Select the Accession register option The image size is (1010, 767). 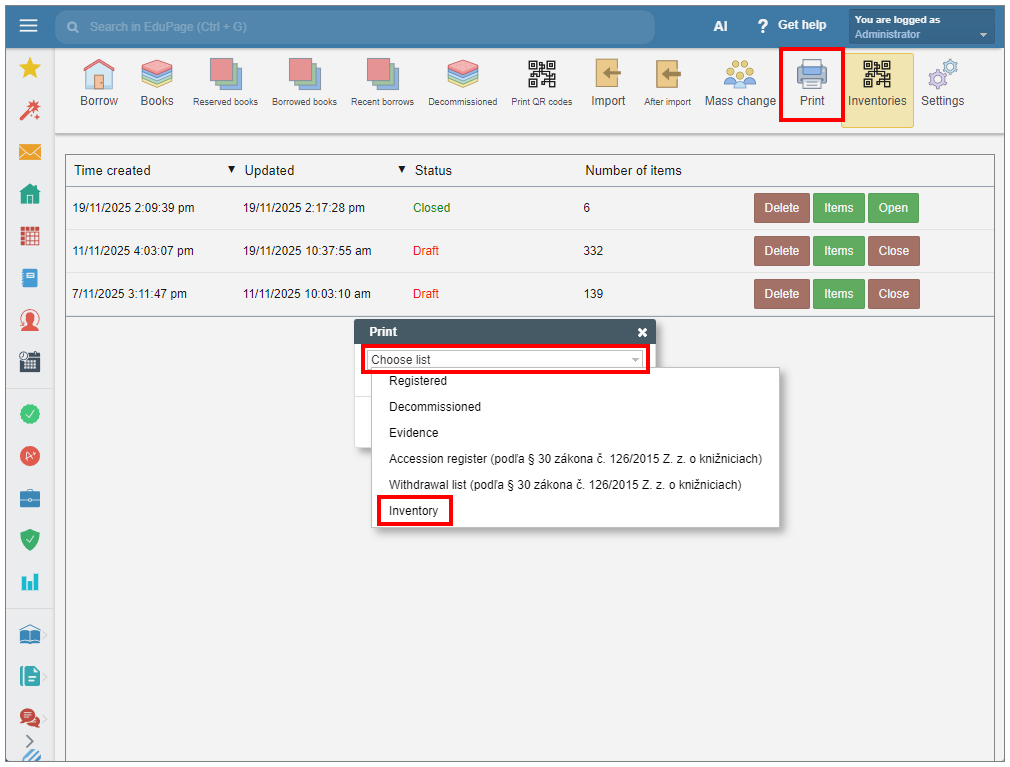[575, 459]
